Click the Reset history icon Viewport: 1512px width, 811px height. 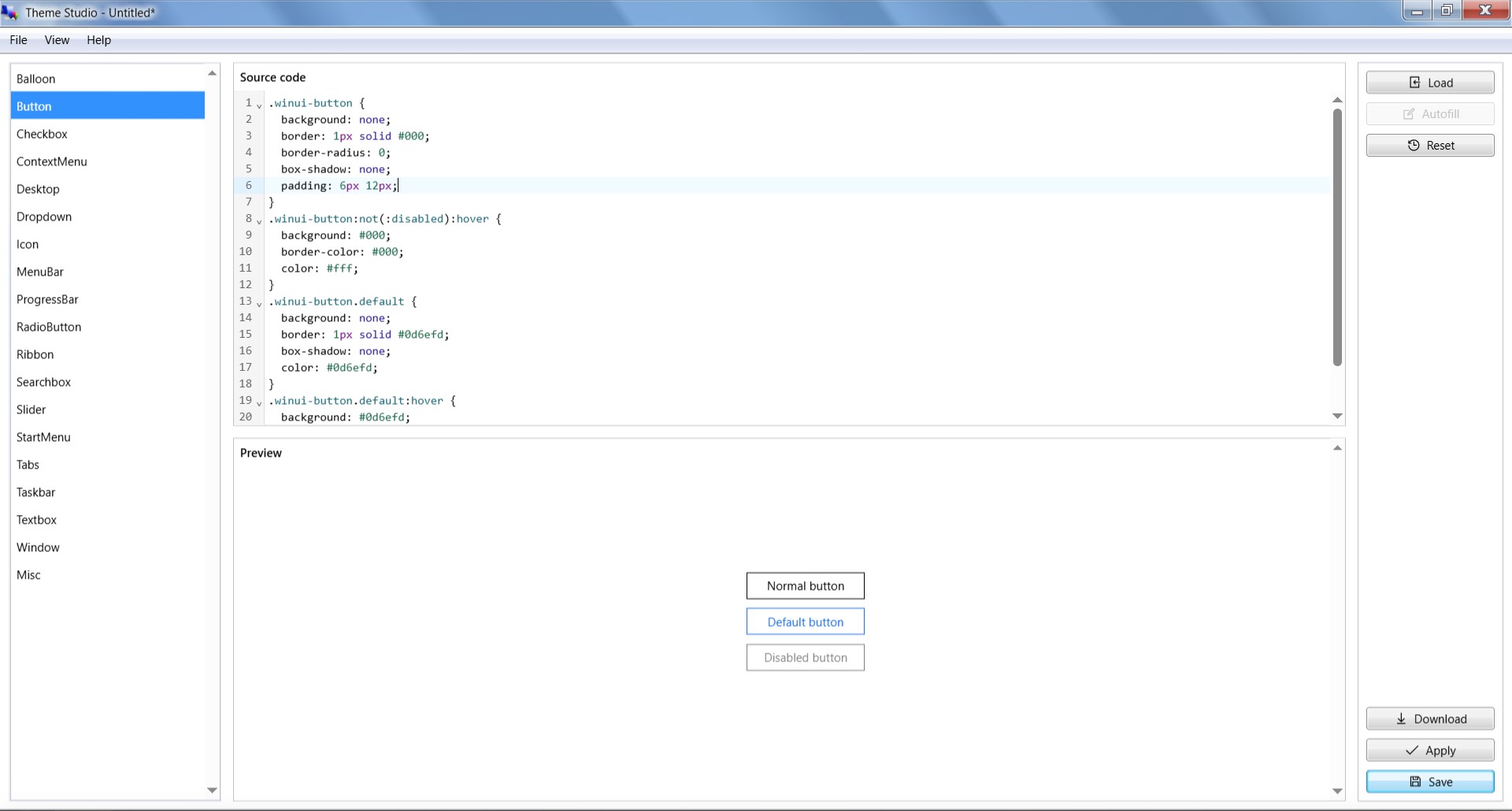(1414, 146)
